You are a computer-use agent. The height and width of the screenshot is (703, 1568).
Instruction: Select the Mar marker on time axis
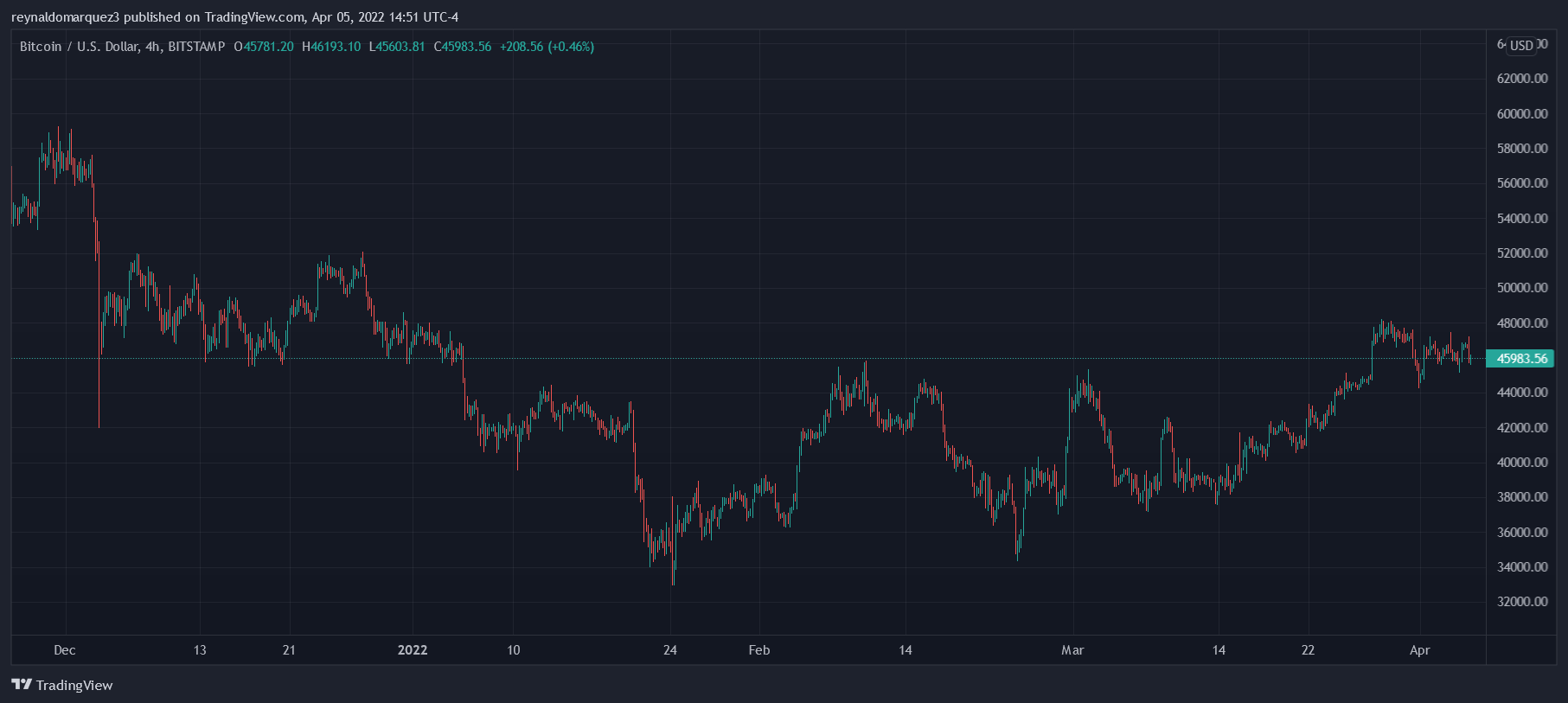click(x=1072, y=650)
